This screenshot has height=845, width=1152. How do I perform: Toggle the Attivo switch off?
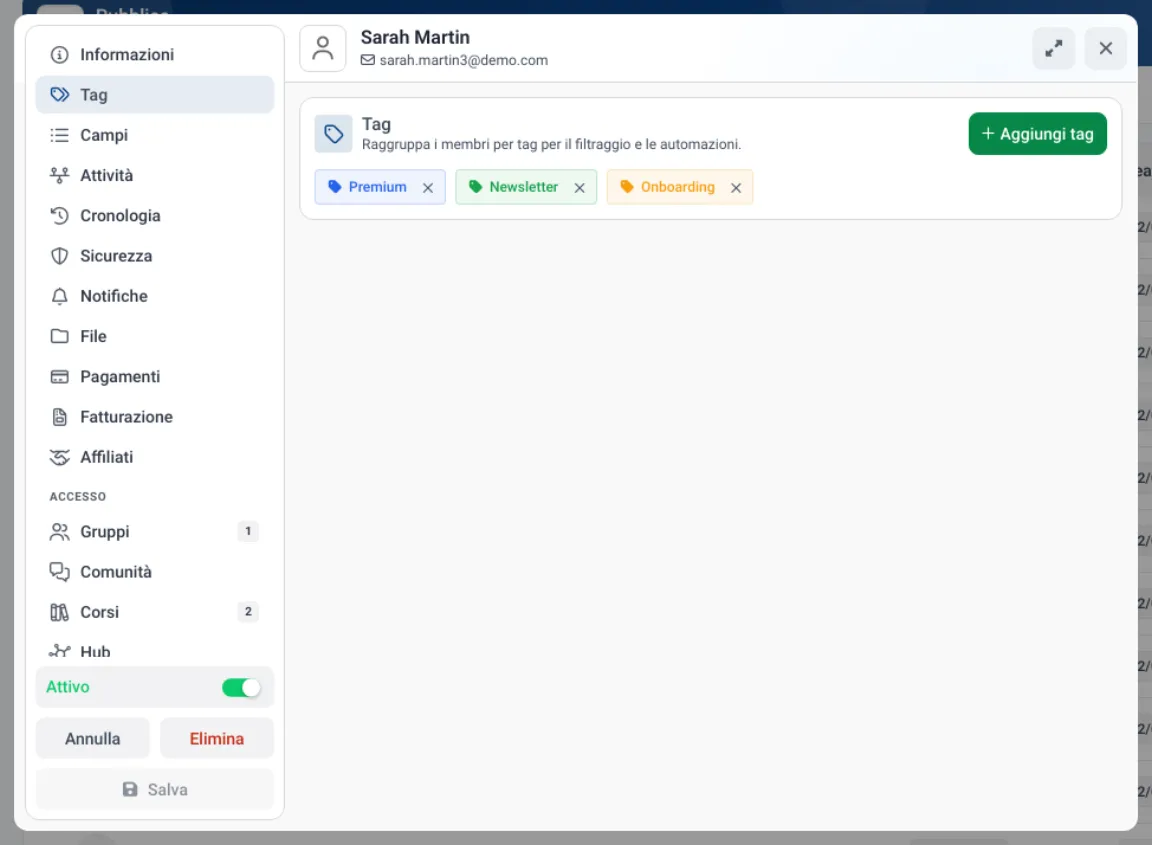(241, 688)
